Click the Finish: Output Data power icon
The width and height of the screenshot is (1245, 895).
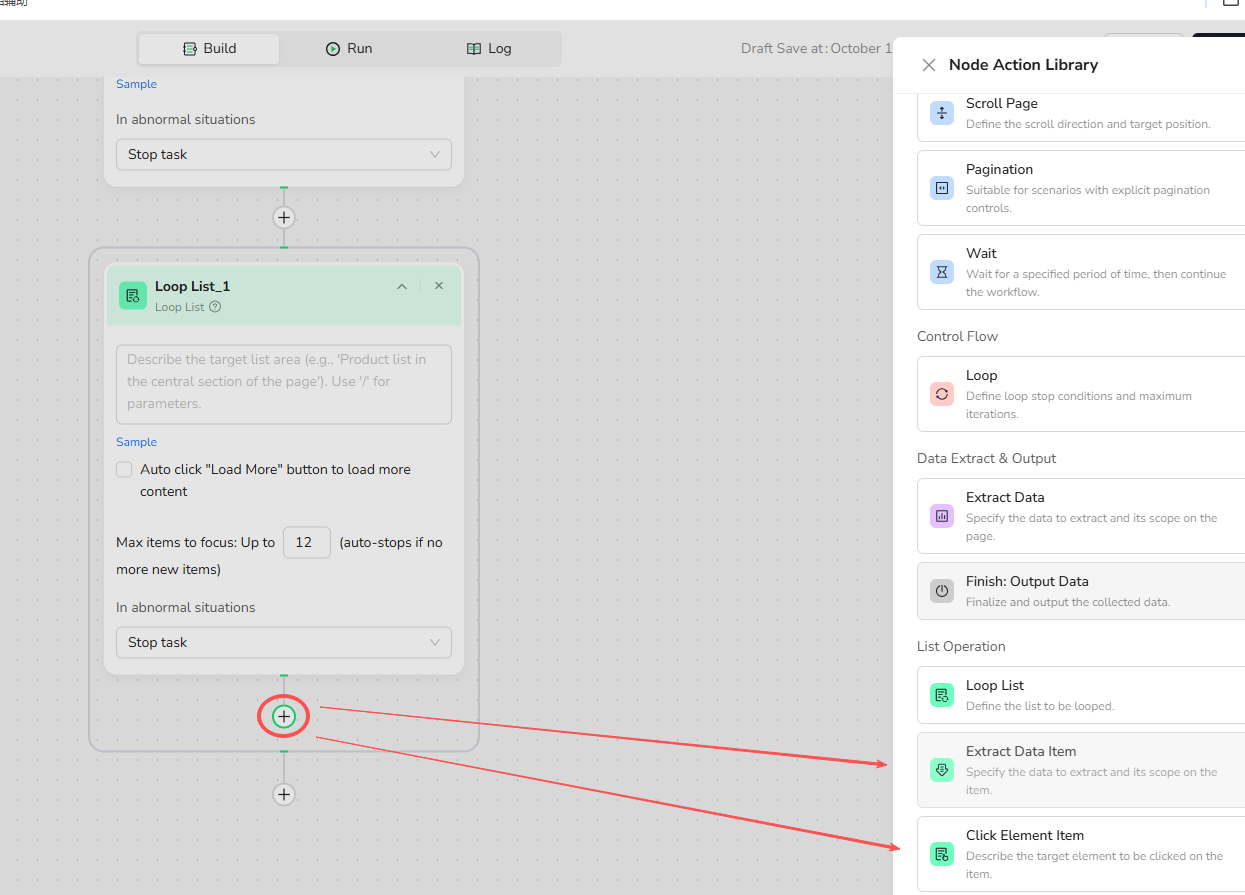coord(941,591)
